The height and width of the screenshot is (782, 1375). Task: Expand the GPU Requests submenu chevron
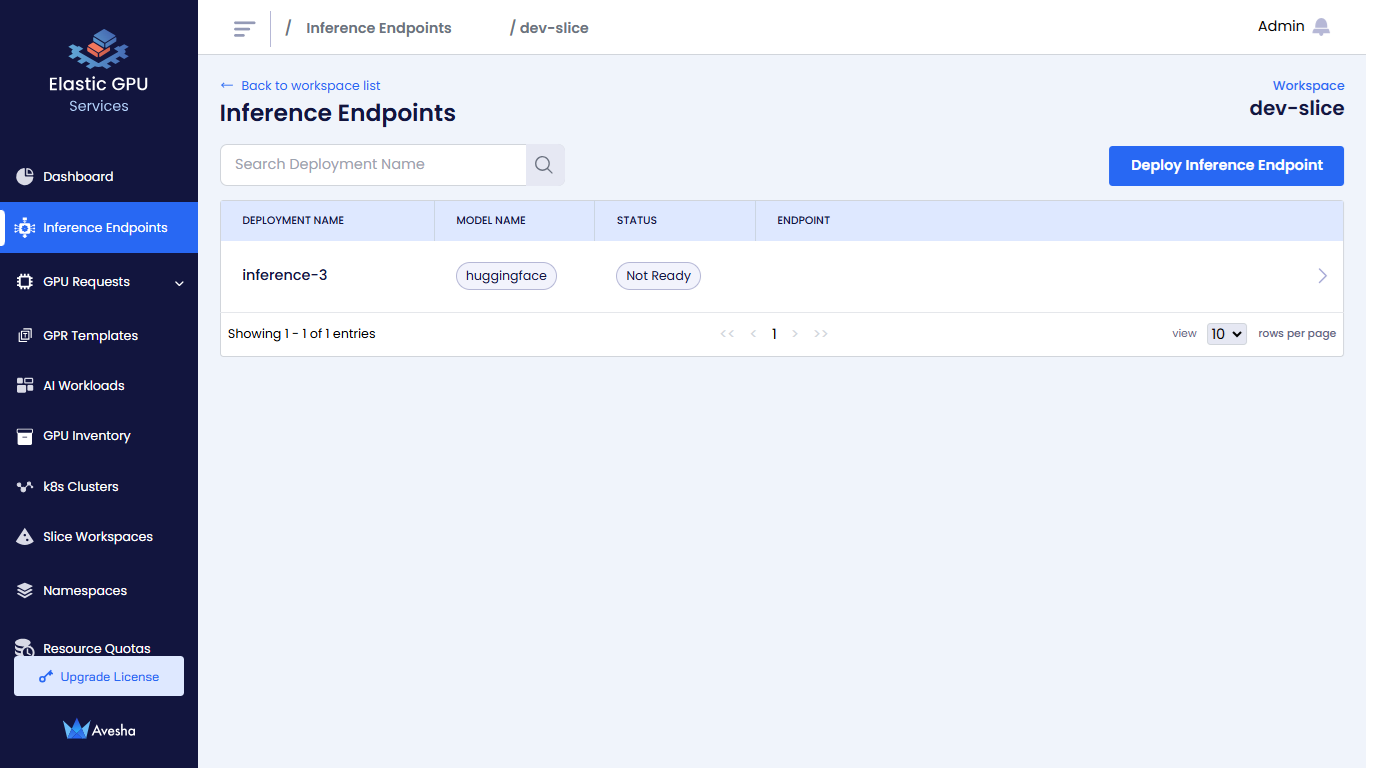coord(179,283)
